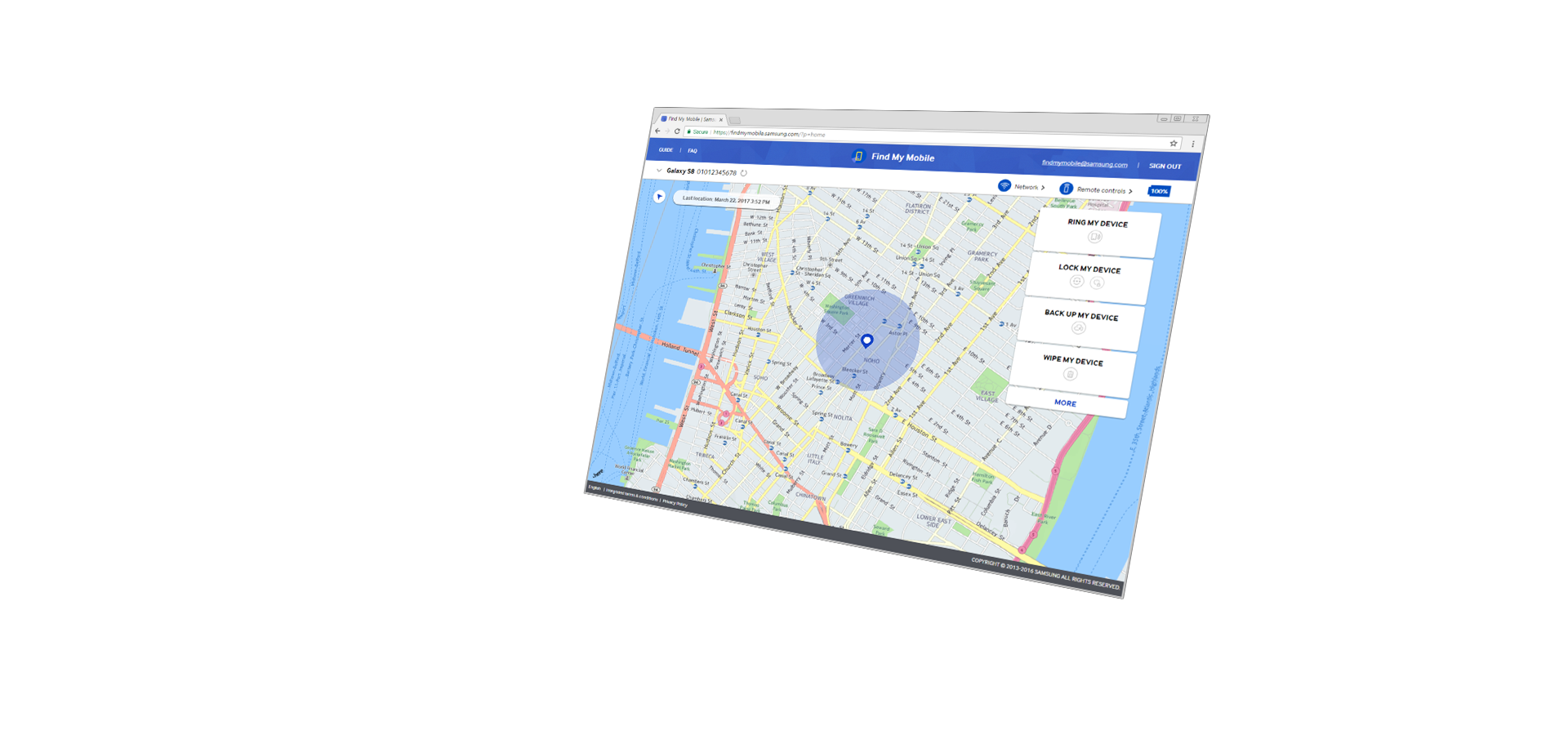Expand the Galaxy S8 device selector chevron

659,171
